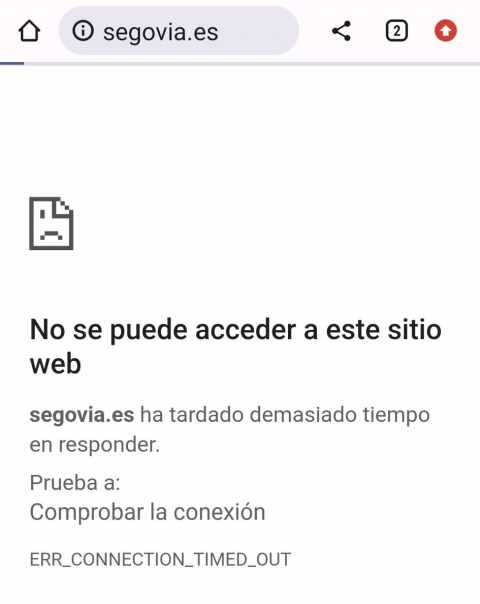Select the segovia.es text in the address bar
The height and width of the screenshot is (604, 480).
pos(161,32)
